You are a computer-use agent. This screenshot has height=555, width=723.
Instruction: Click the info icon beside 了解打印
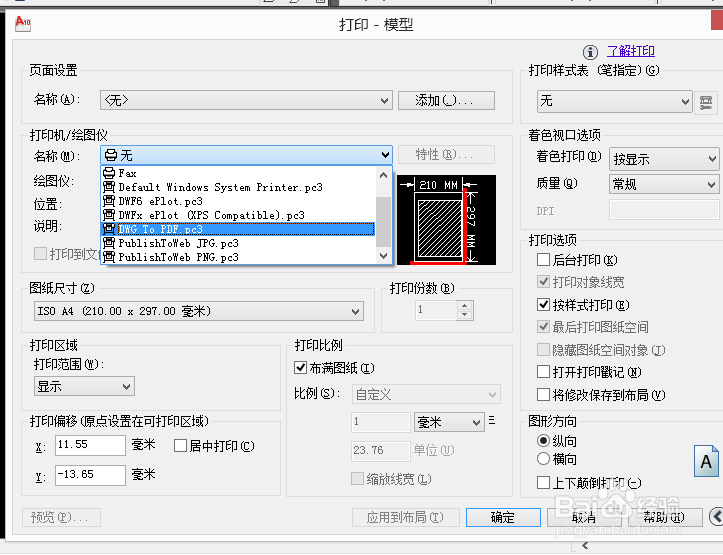click(x=590, y=52)
